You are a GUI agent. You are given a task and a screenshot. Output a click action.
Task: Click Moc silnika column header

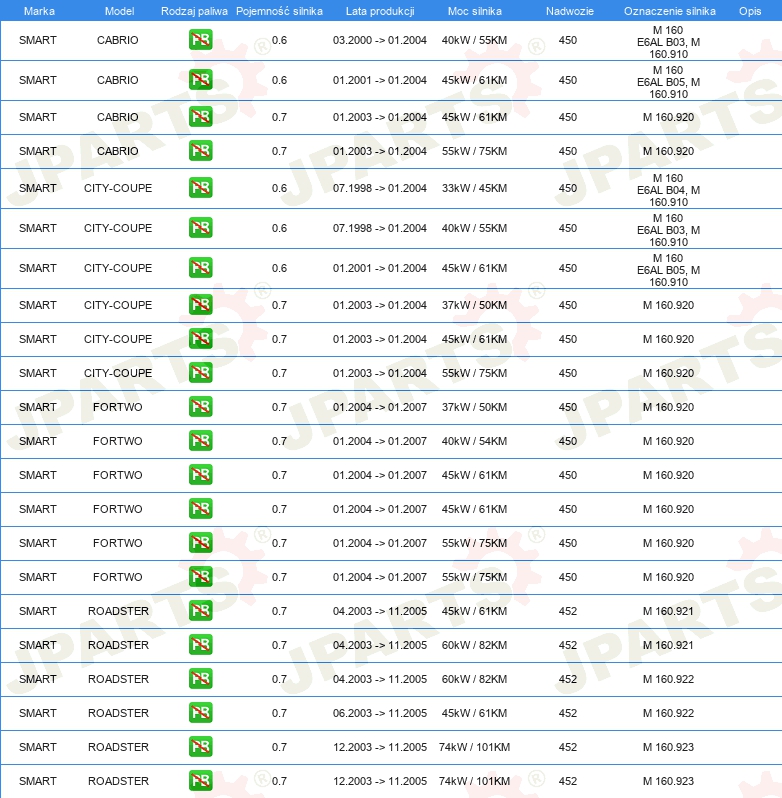(x=475, y=11)
